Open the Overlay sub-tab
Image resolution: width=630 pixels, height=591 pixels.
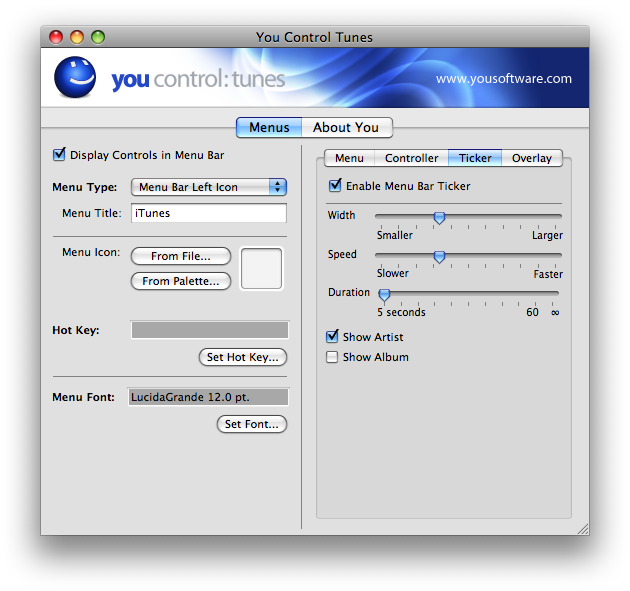click(532, 158)
